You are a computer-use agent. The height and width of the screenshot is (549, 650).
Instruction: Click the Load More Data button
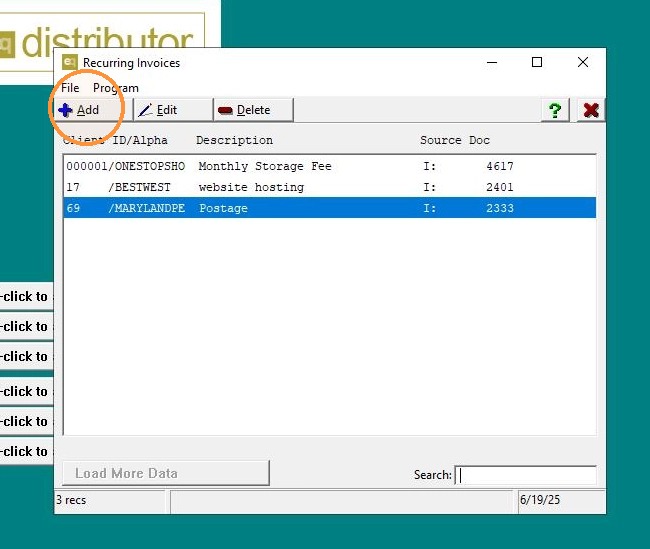pyautogui.click(x=166, y=473)
